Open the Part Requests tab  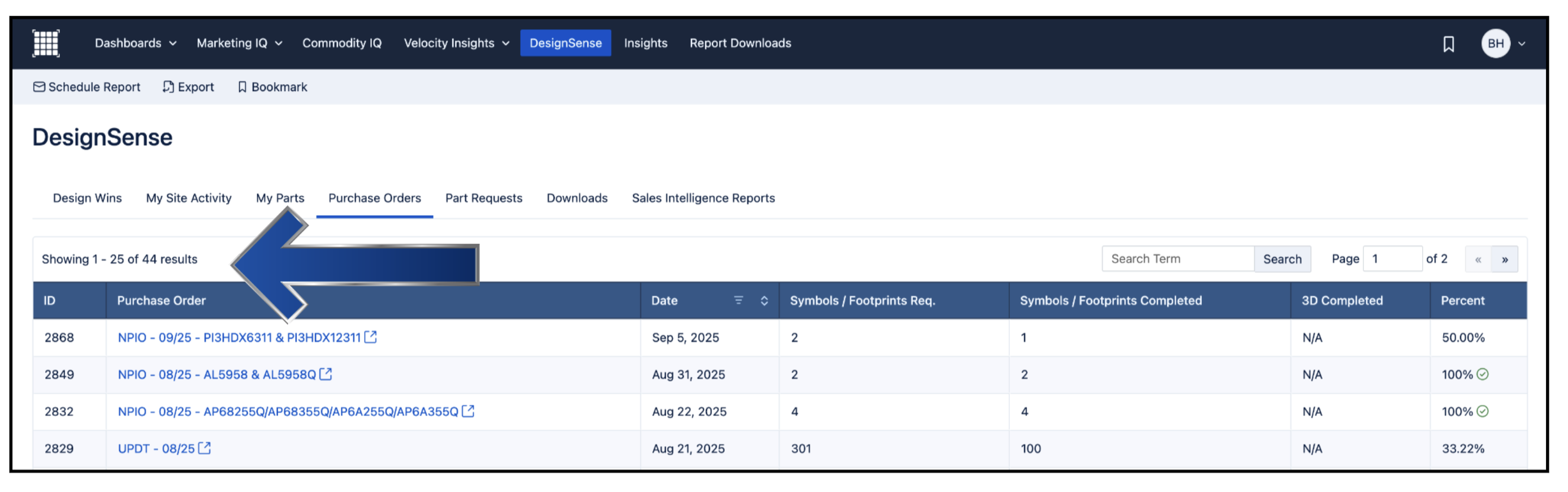point(483,198)
